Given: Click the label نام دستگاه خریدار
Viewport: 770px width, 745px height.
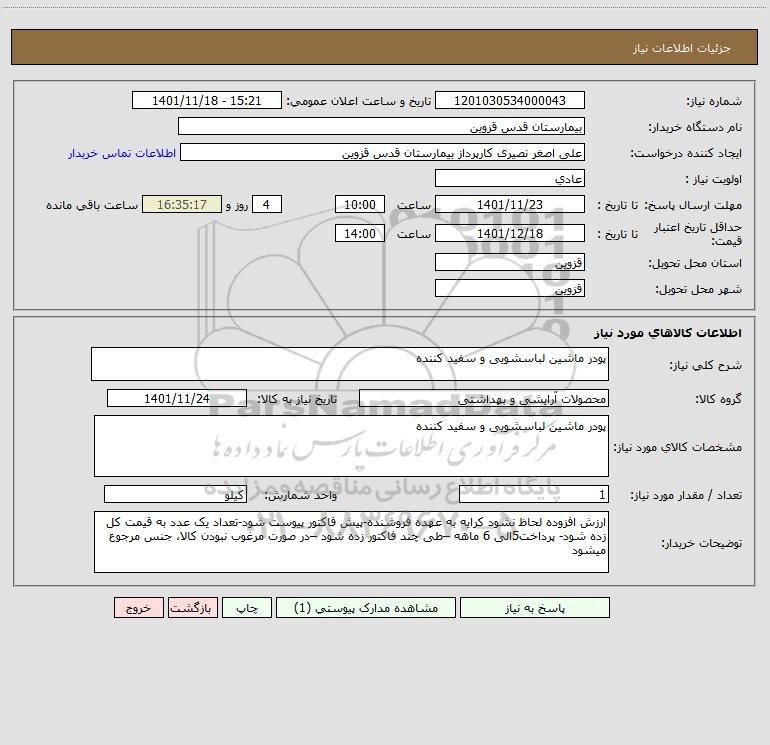Looking at the screenshot, I should (x=695, y=127).
